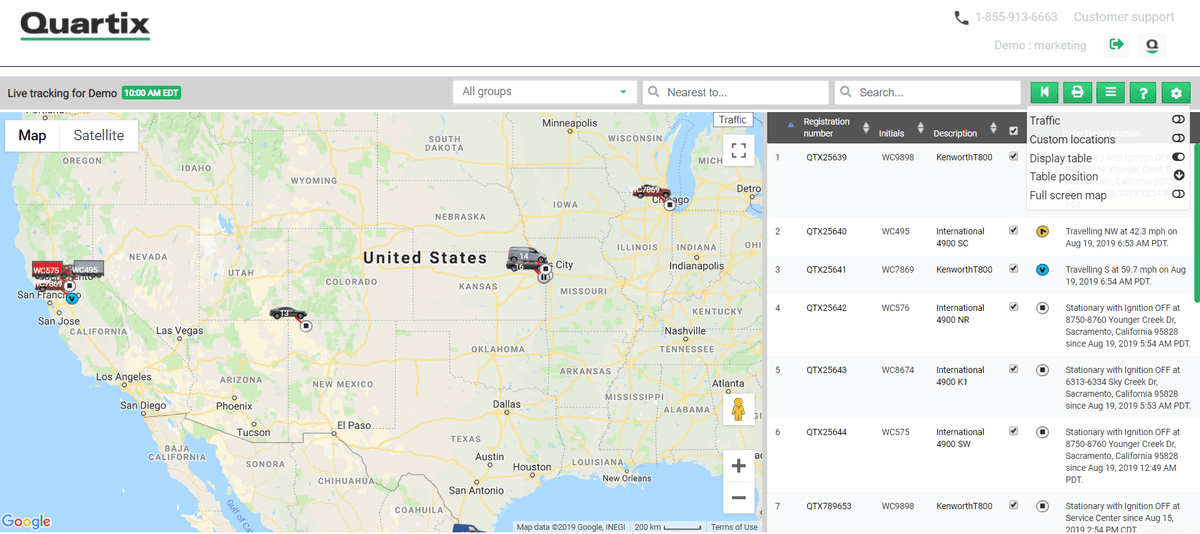Click into the Nearest to search field

735,92
